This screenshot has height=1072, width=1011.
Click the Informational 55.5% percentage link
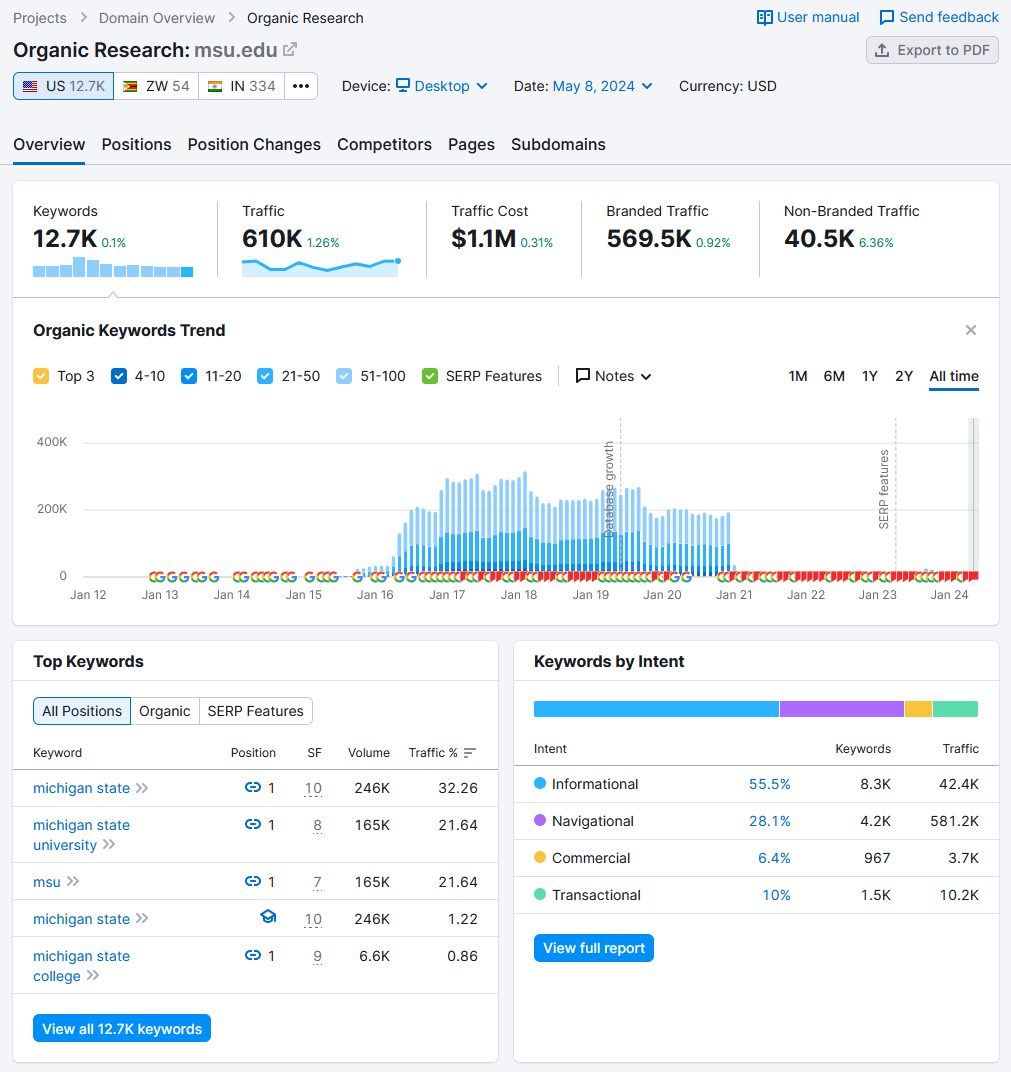(x=770, y=784)
